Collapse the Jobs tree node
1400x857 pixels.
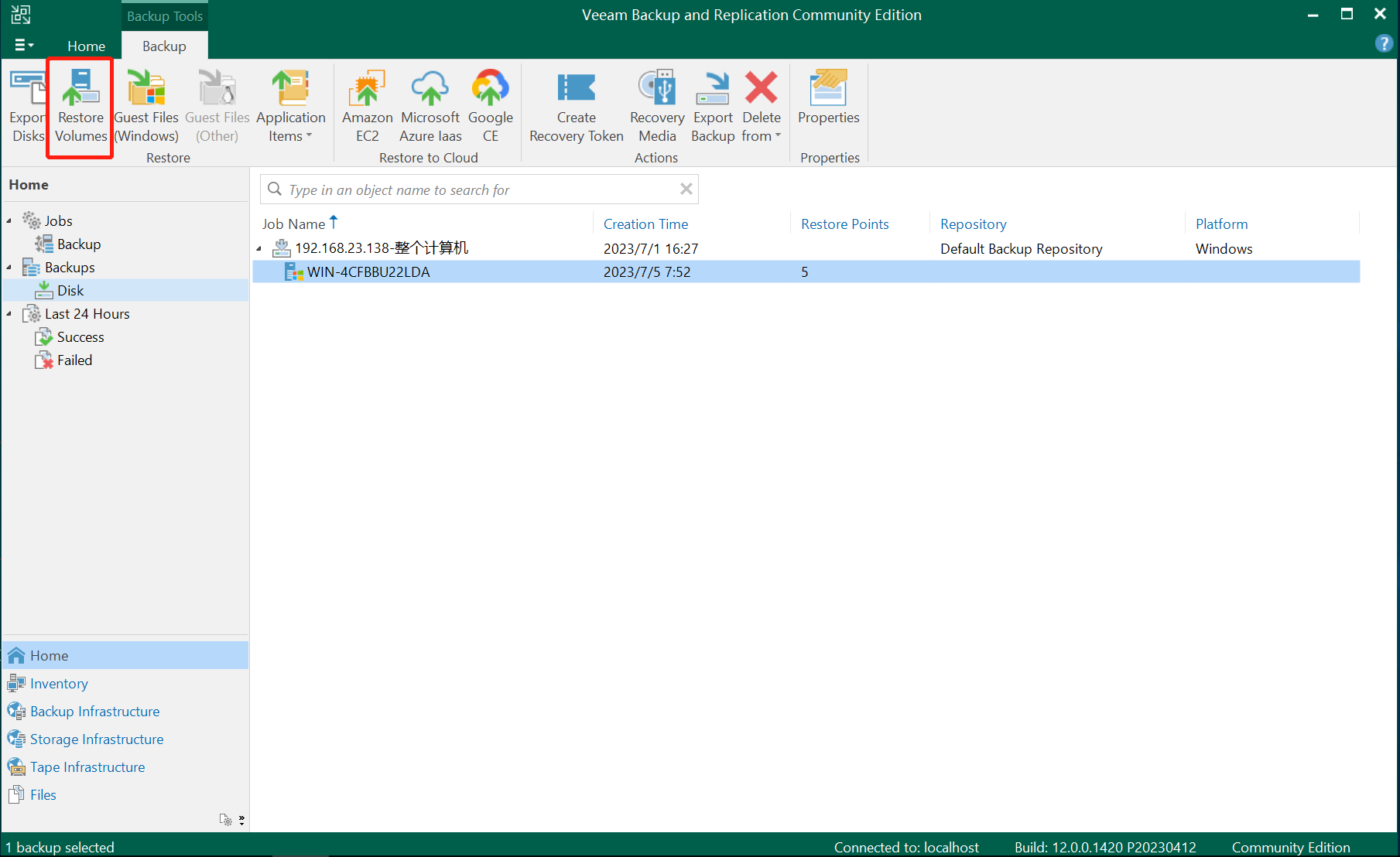[x=9, y=221]
